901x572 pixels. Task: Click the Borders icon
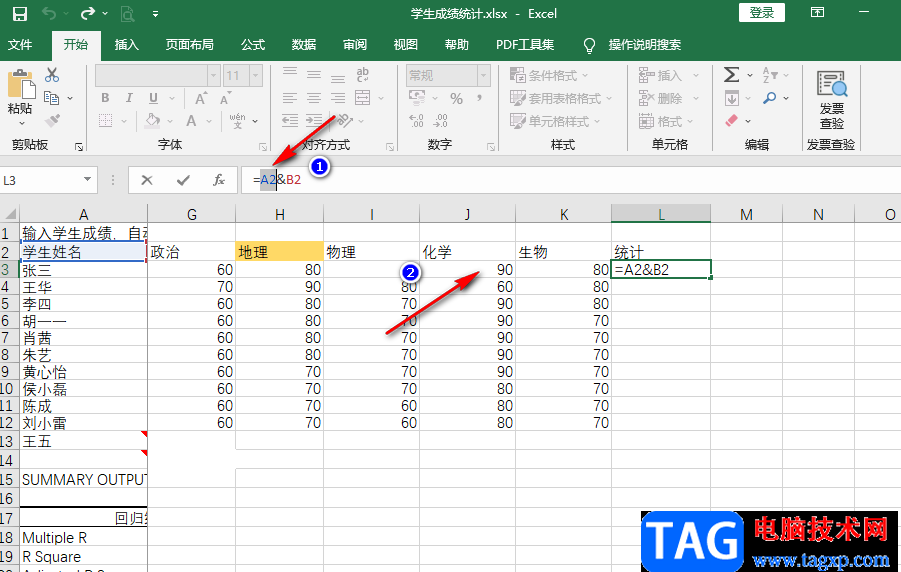(105, 121)
